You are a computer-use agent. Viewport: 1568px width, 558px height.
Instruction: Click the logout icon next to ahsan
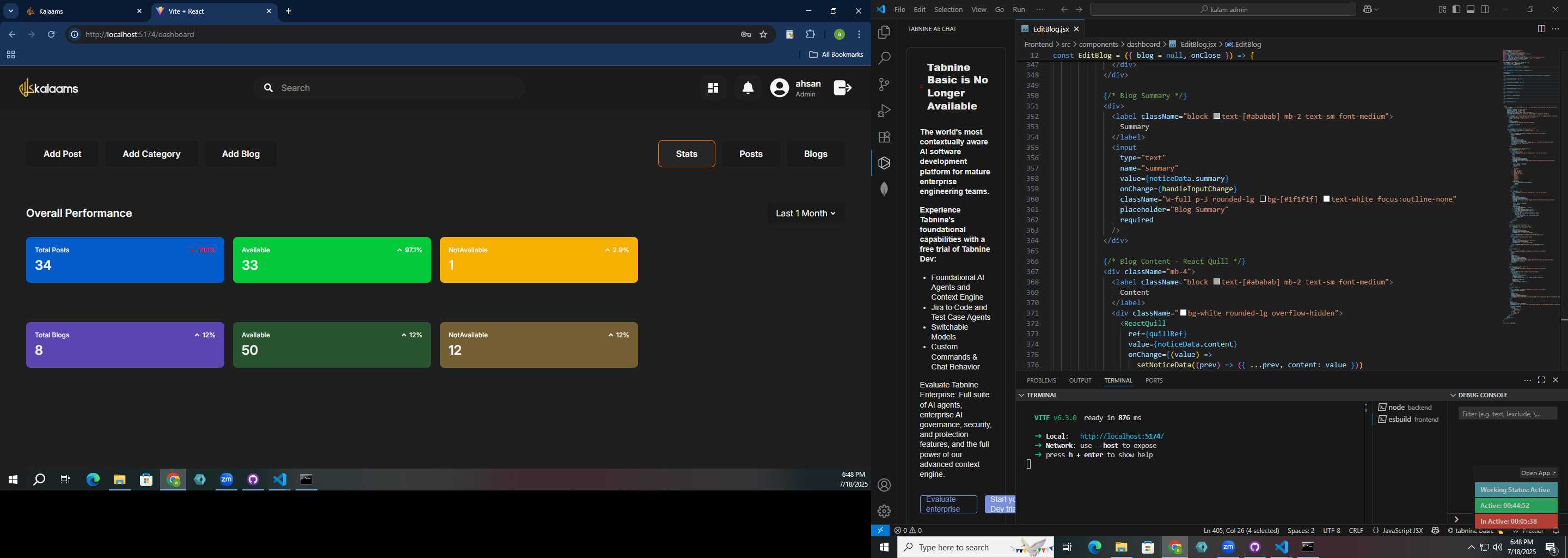(x=842, y=88)
